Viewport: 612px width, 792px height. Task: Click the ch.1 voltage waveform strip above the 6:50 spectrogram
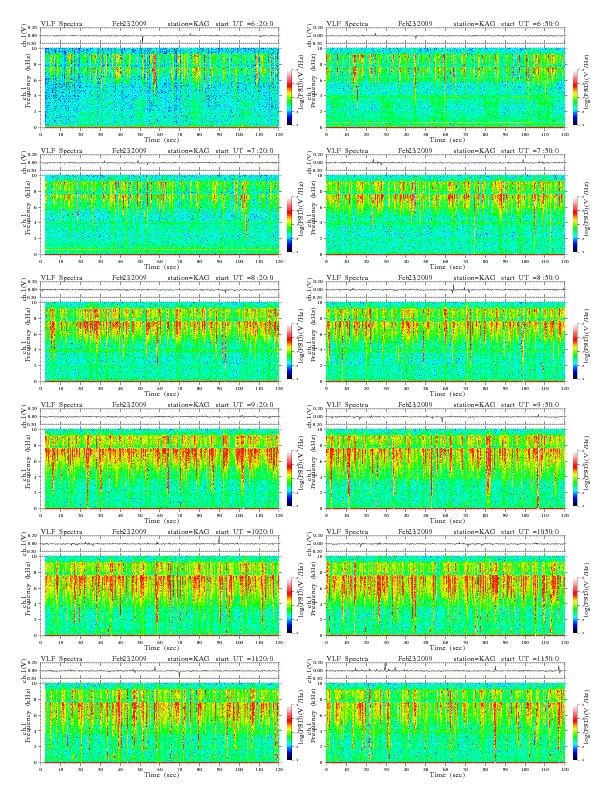click(x=445, y=36)
